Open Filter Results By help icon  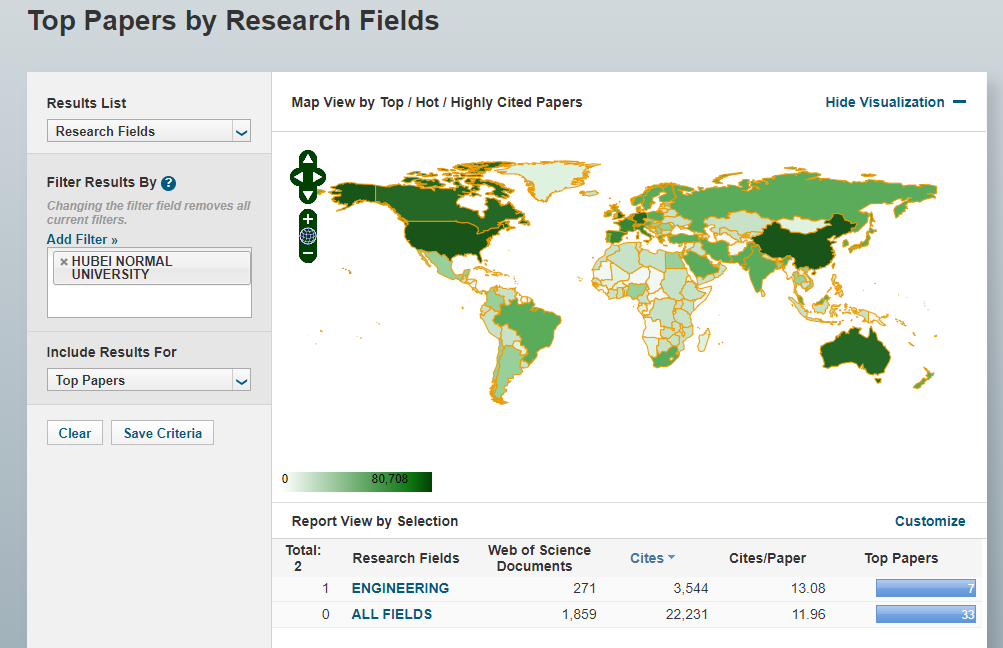168,183
